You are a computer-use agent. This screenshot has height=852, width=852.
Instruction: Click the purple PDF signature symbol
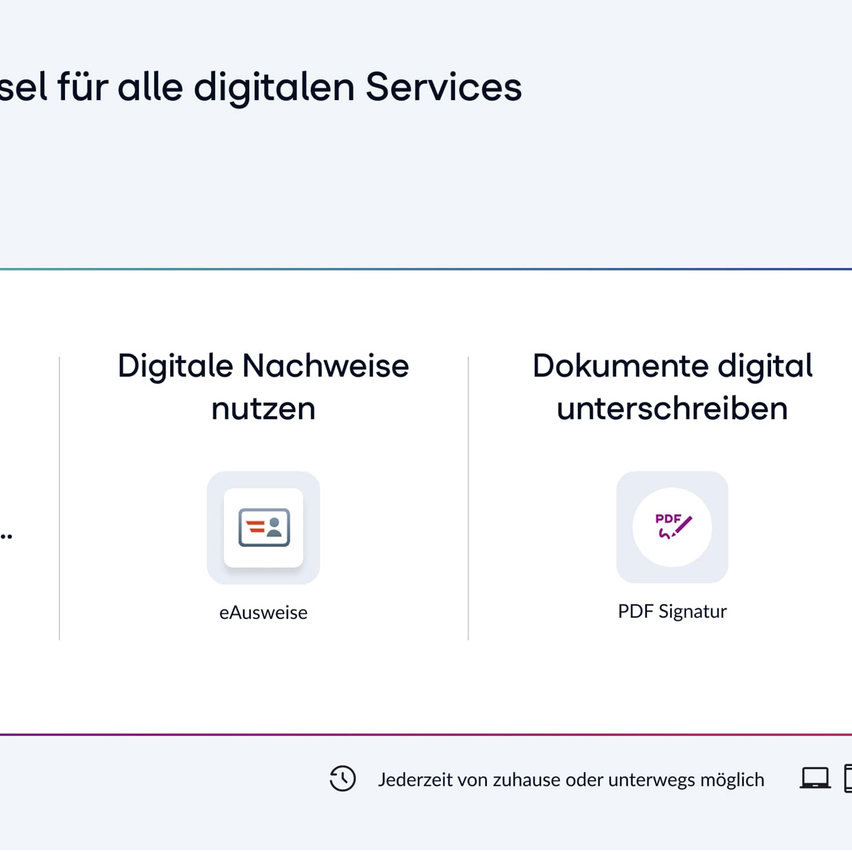coord(672,525)
